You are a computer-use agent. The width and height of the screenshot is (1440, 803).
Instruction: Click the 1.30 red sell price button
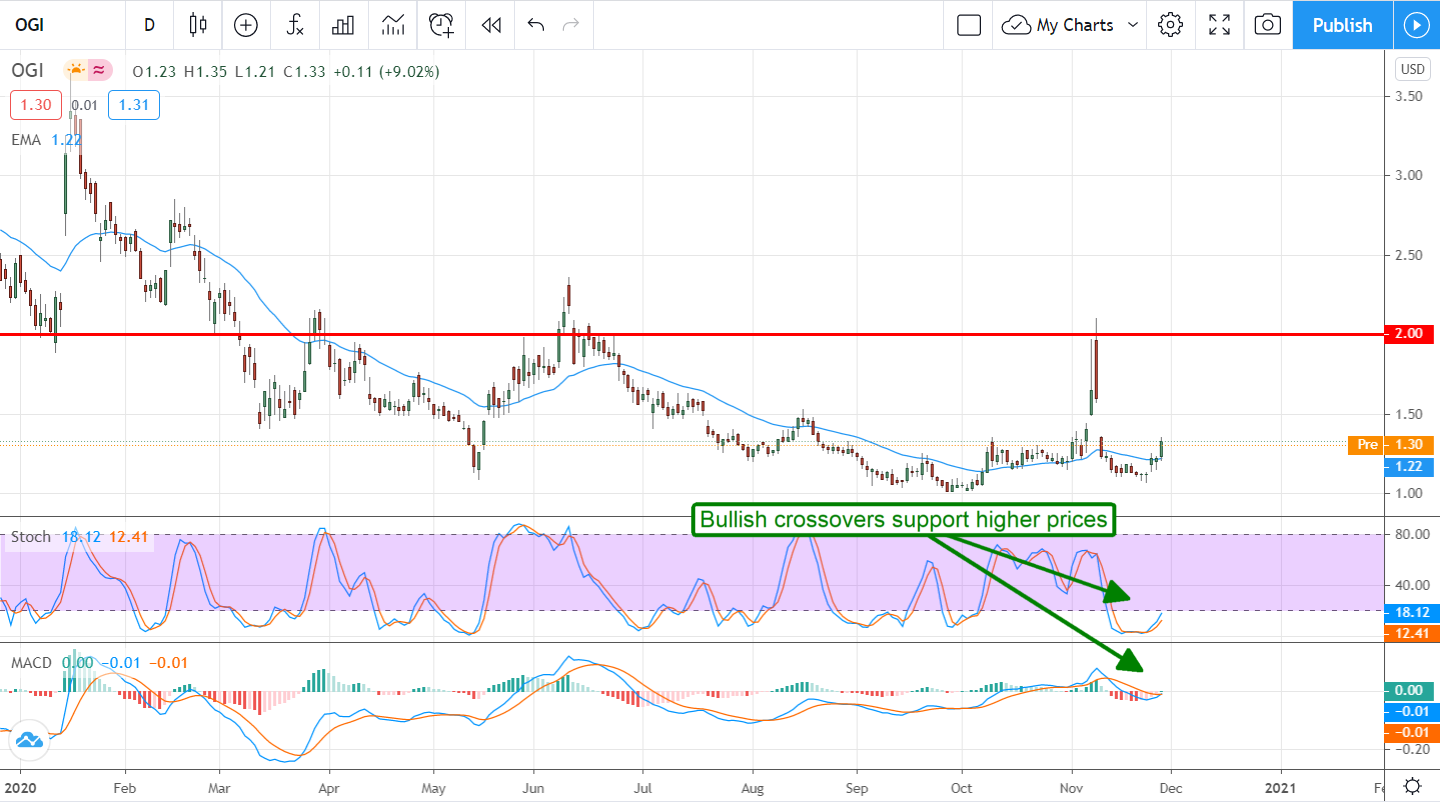tap(31, 105)
